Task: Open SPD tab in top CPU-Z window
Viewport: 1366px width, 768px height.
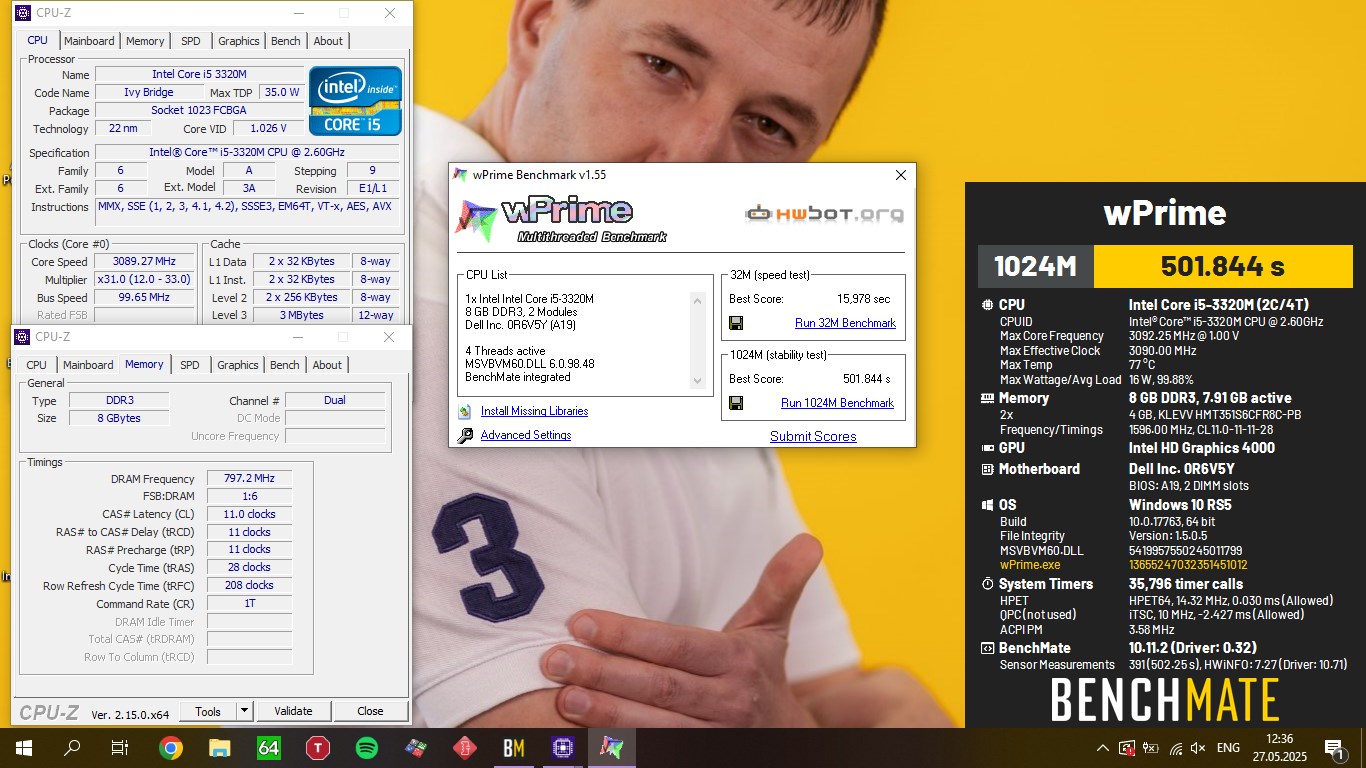Action: pyautogui.click(x=190, y=41)
